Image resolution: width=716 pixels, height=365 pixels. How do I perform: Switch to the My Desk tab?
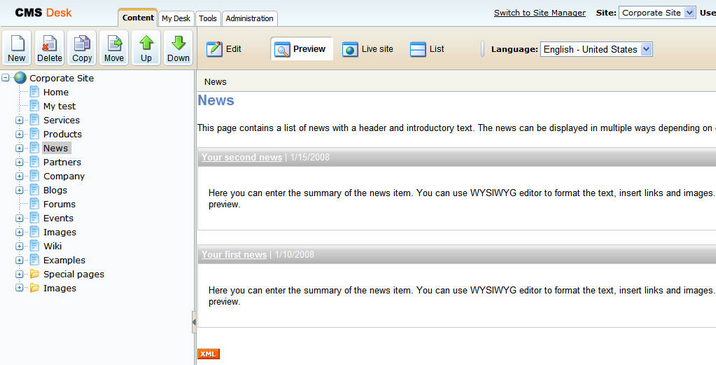pyautogui.click(x=176, y=18)
